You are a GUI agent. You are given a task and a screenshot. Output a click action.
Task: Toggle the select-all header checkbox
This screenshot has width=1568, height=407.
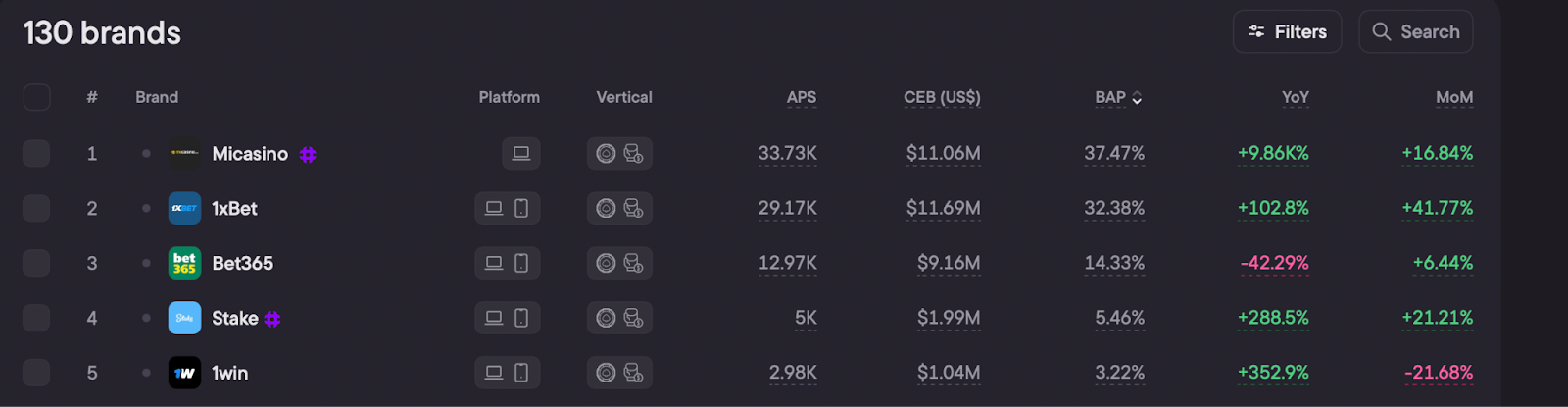point(36,97)
